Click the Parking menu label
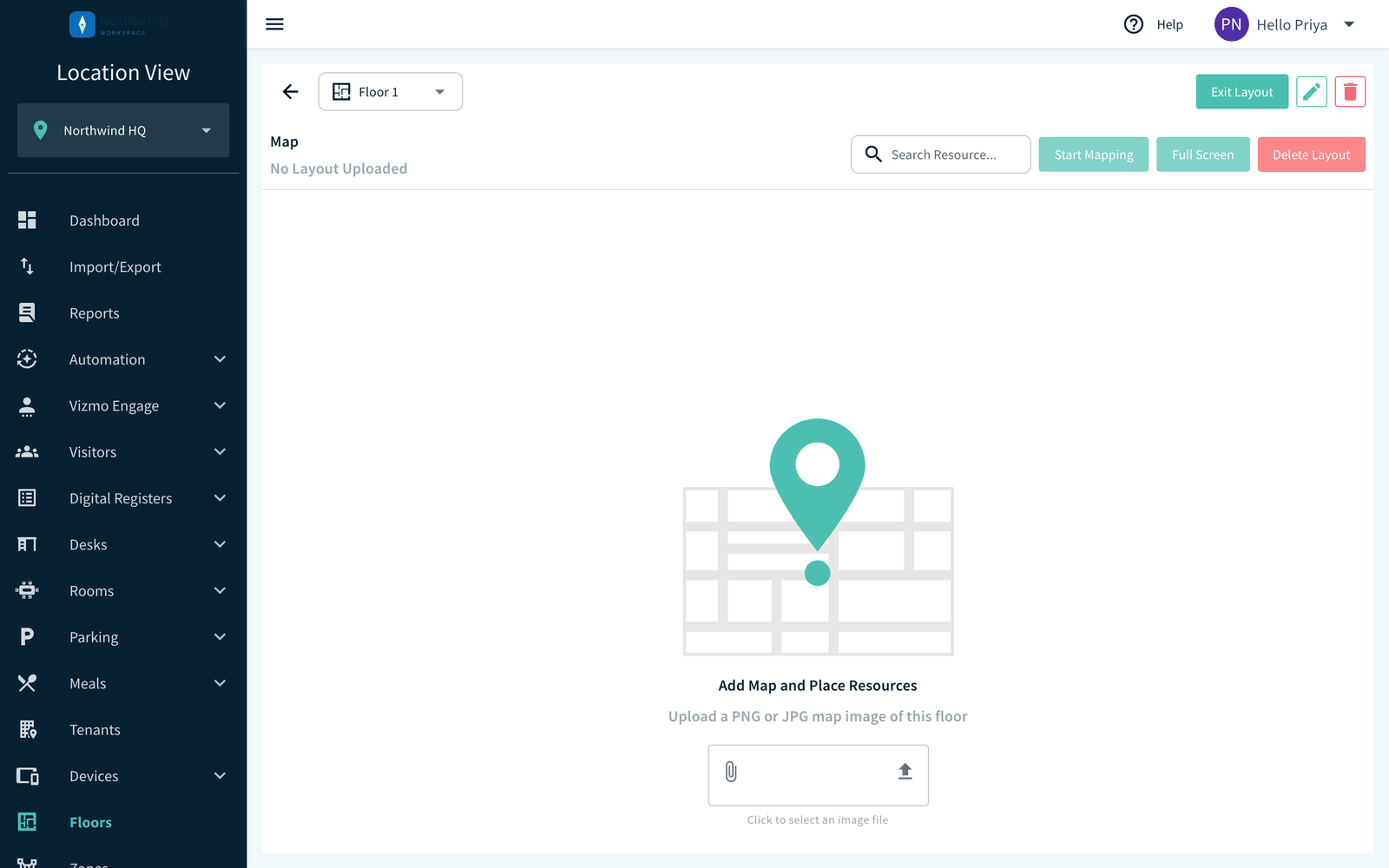This screenshot has height=868, width=1389. [x=94, y=637]
